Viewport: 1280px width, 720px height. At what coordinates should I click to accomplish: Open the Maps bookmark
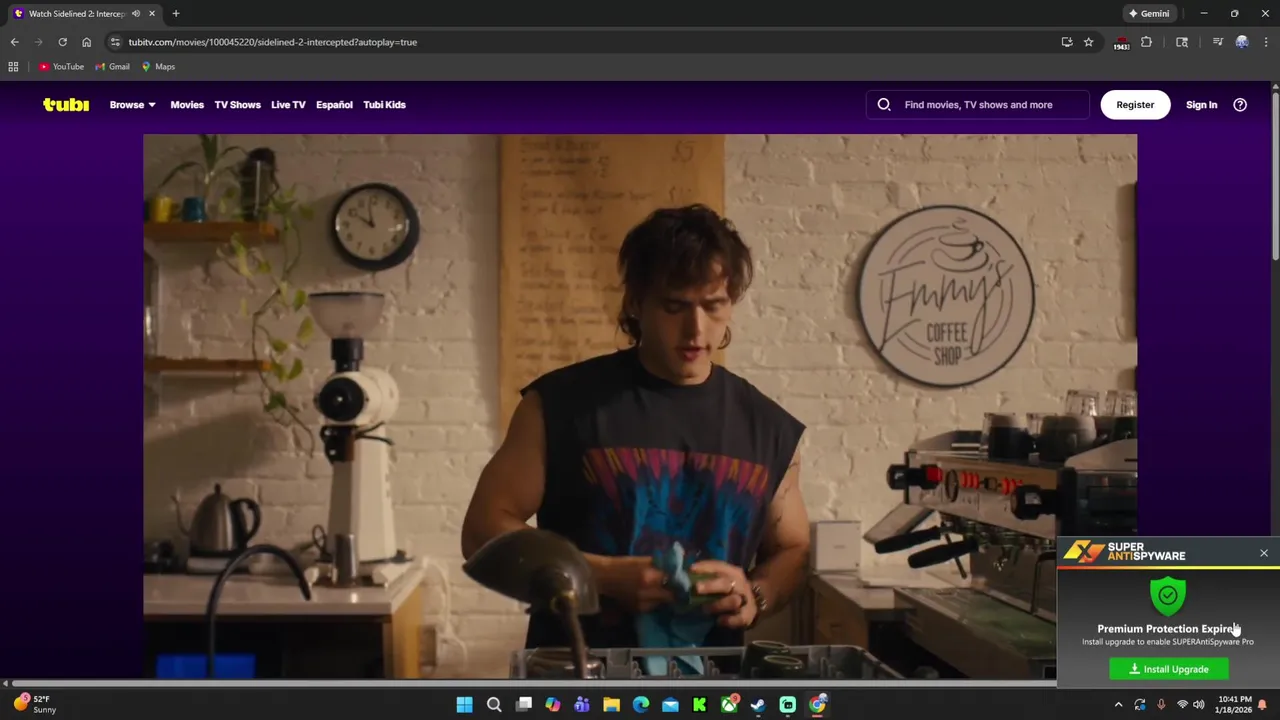coord(158,67)
